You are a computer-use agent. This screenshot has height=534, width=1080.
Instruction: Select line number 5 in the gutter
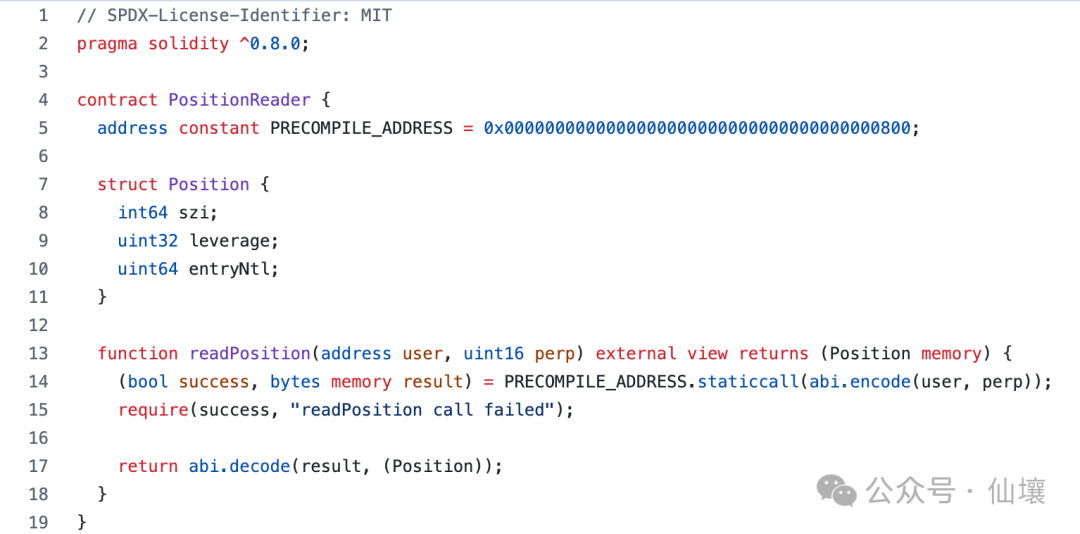[43, 128]
